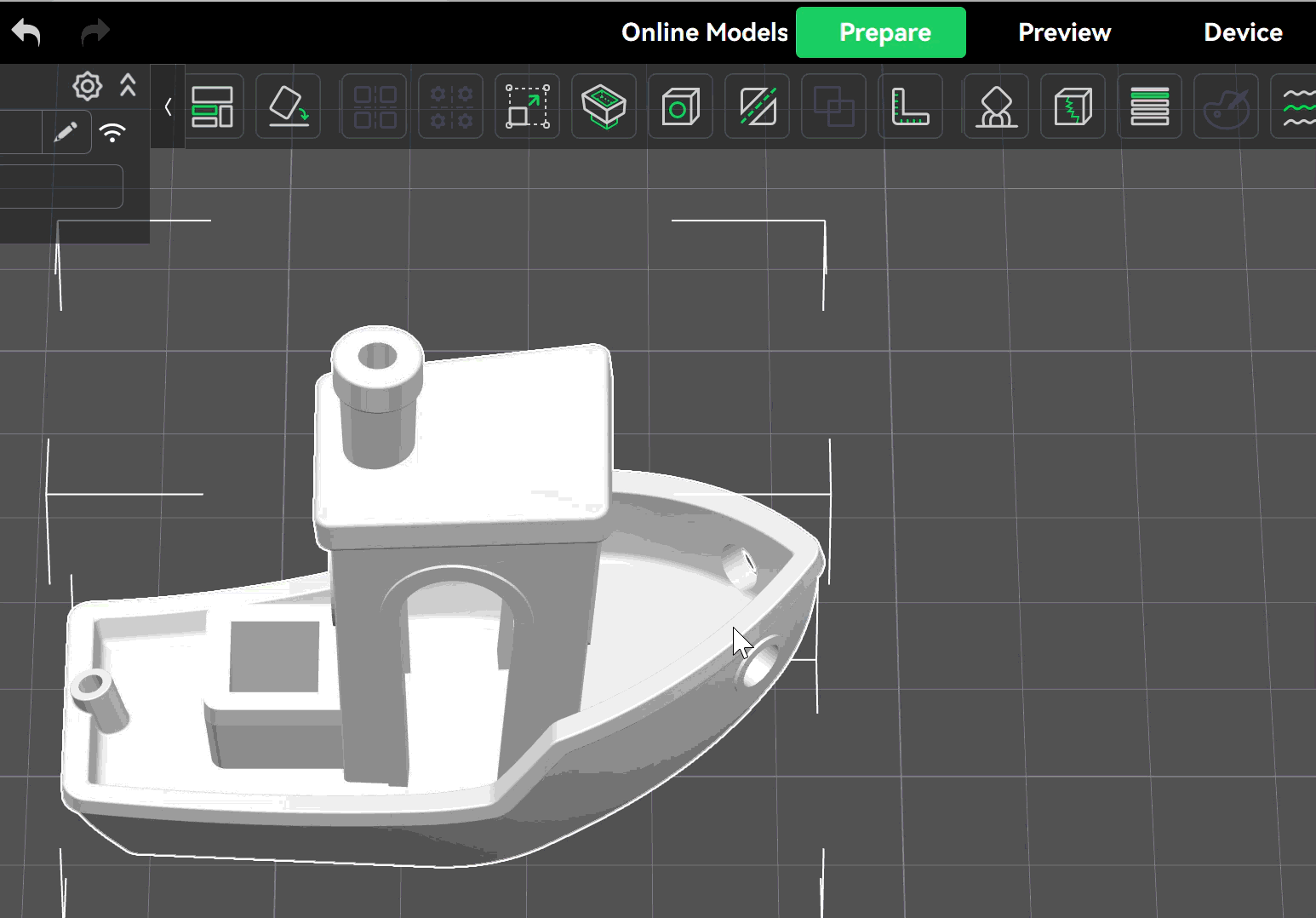The width and height of the screenshot is (1316, 918).
Task: Click the Wi-Fi printer connection icon
Action: tap(112, 132)
